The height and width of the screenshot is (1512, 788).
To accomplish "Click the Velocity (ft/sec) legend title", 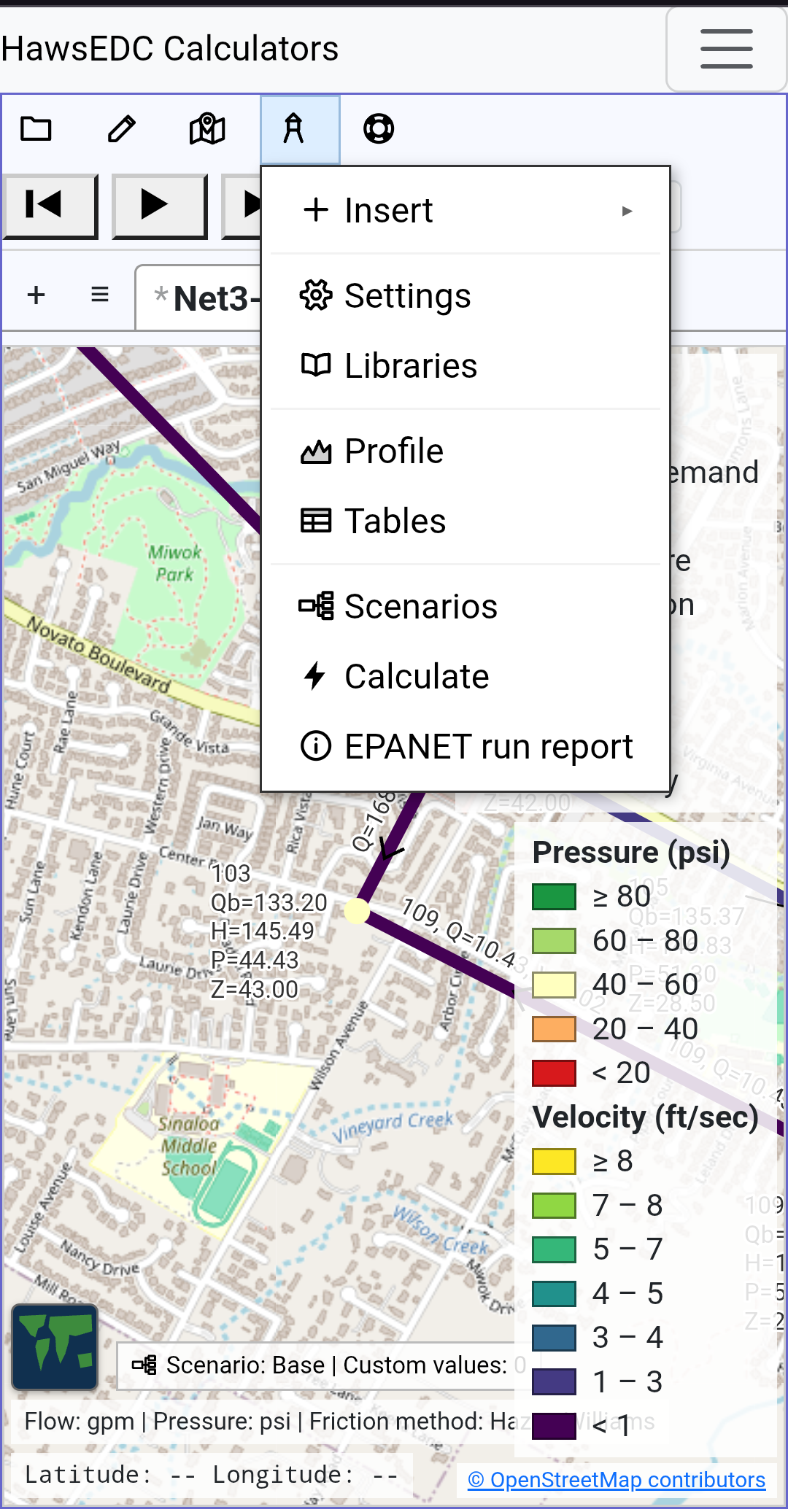I will [x=646, y=1117].
